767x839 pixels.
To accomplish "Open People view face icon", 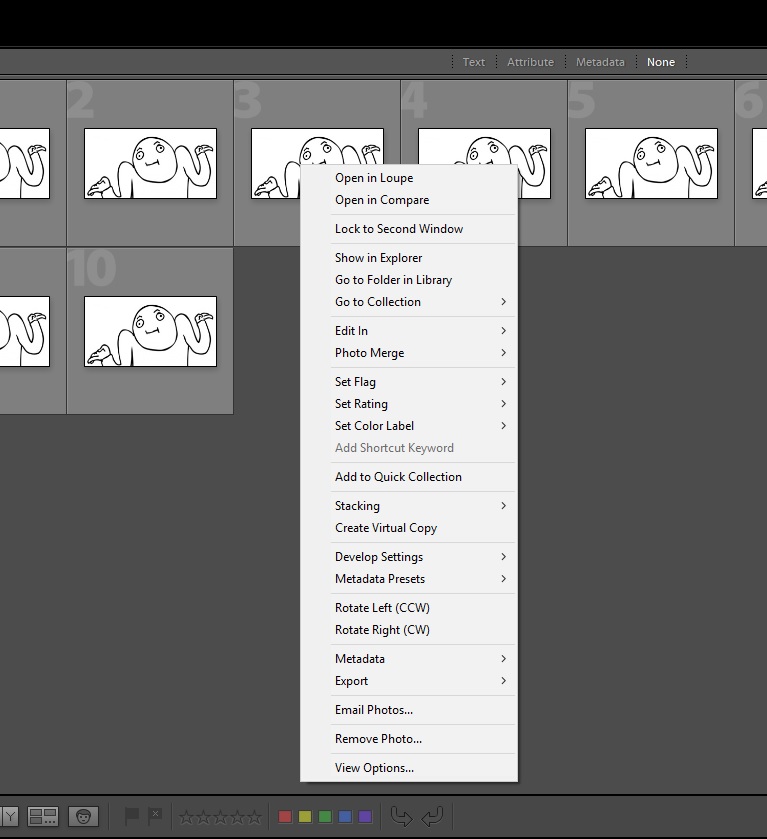I will [83, 817].
